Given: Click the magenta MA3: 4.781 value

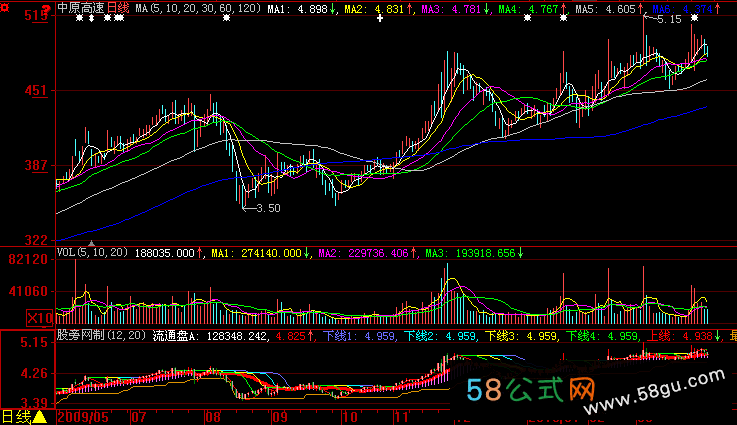Looking at the screenshot, I should coord(451,8).
